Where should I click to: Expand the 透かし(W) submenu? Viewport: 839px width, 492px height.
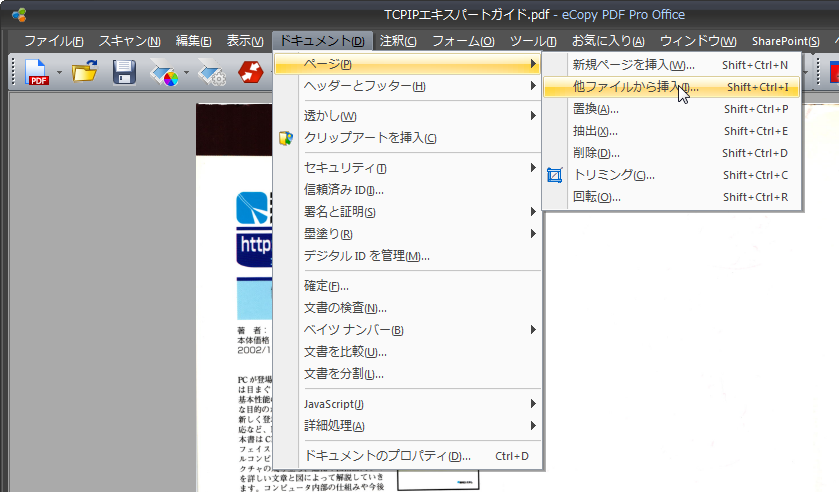pyautogui.click(x=407, y=116)
